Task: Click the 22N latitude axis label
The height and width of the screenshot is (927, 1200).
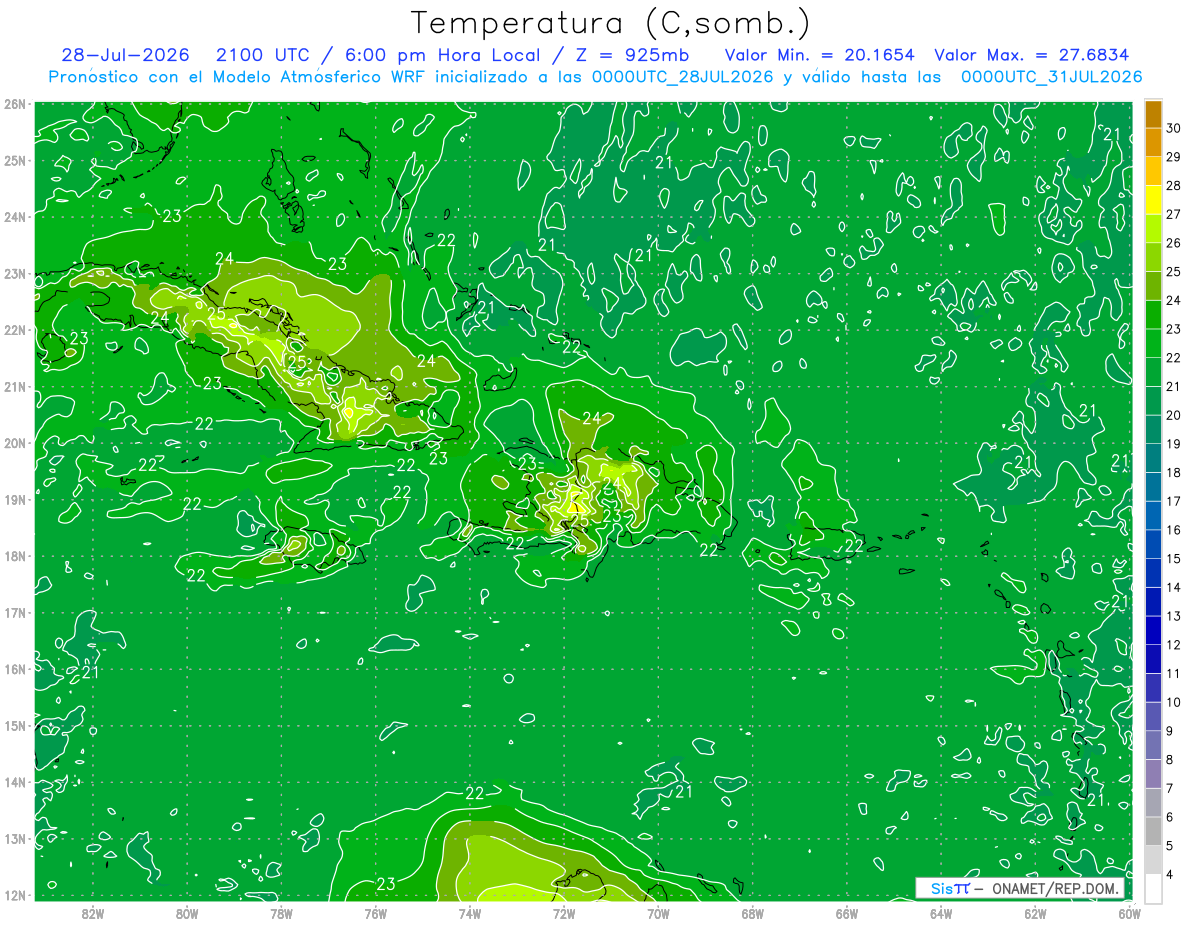Action: tap(14, 329)
